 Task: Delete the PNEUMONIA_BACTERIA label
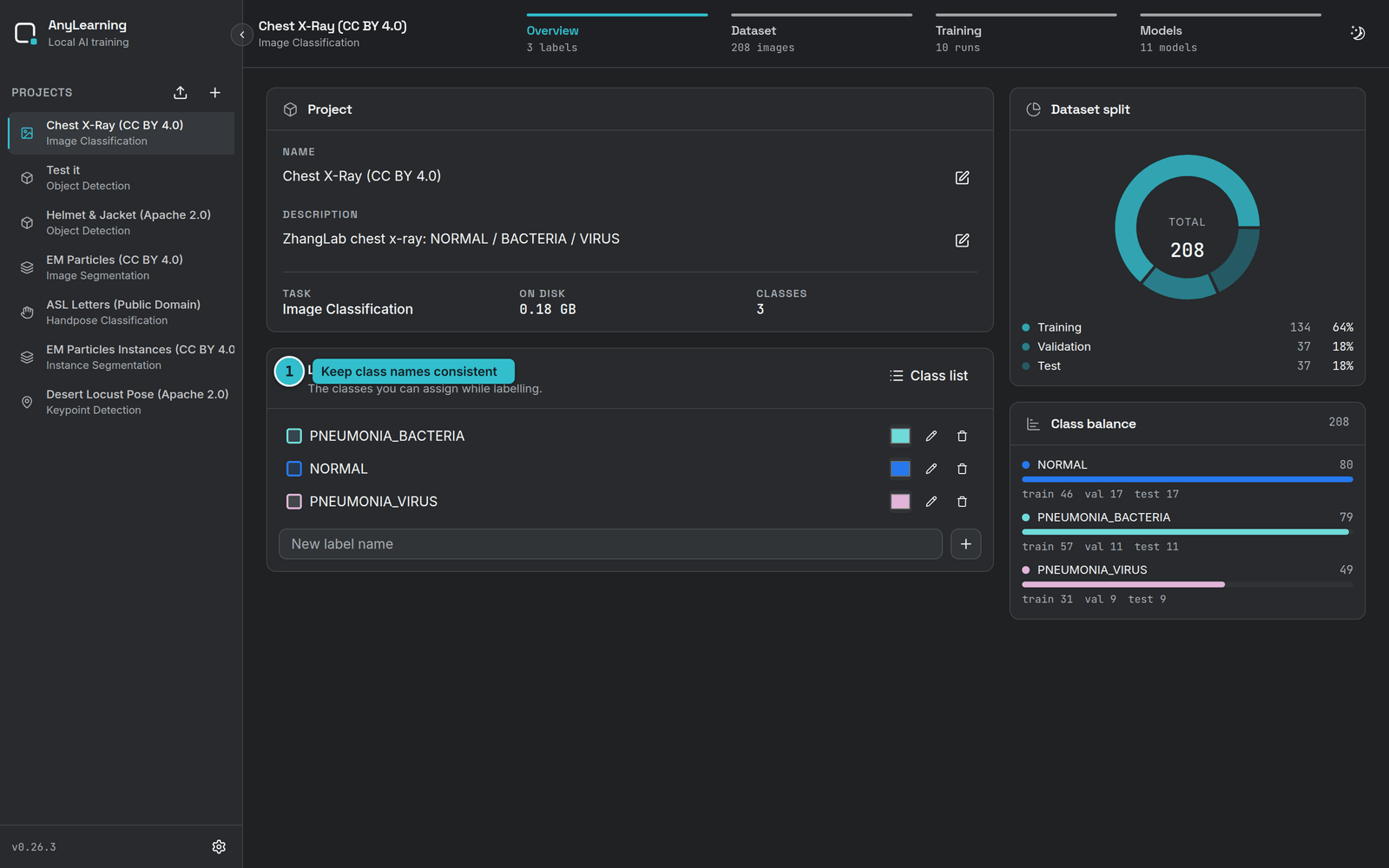[x=962, y=436]
